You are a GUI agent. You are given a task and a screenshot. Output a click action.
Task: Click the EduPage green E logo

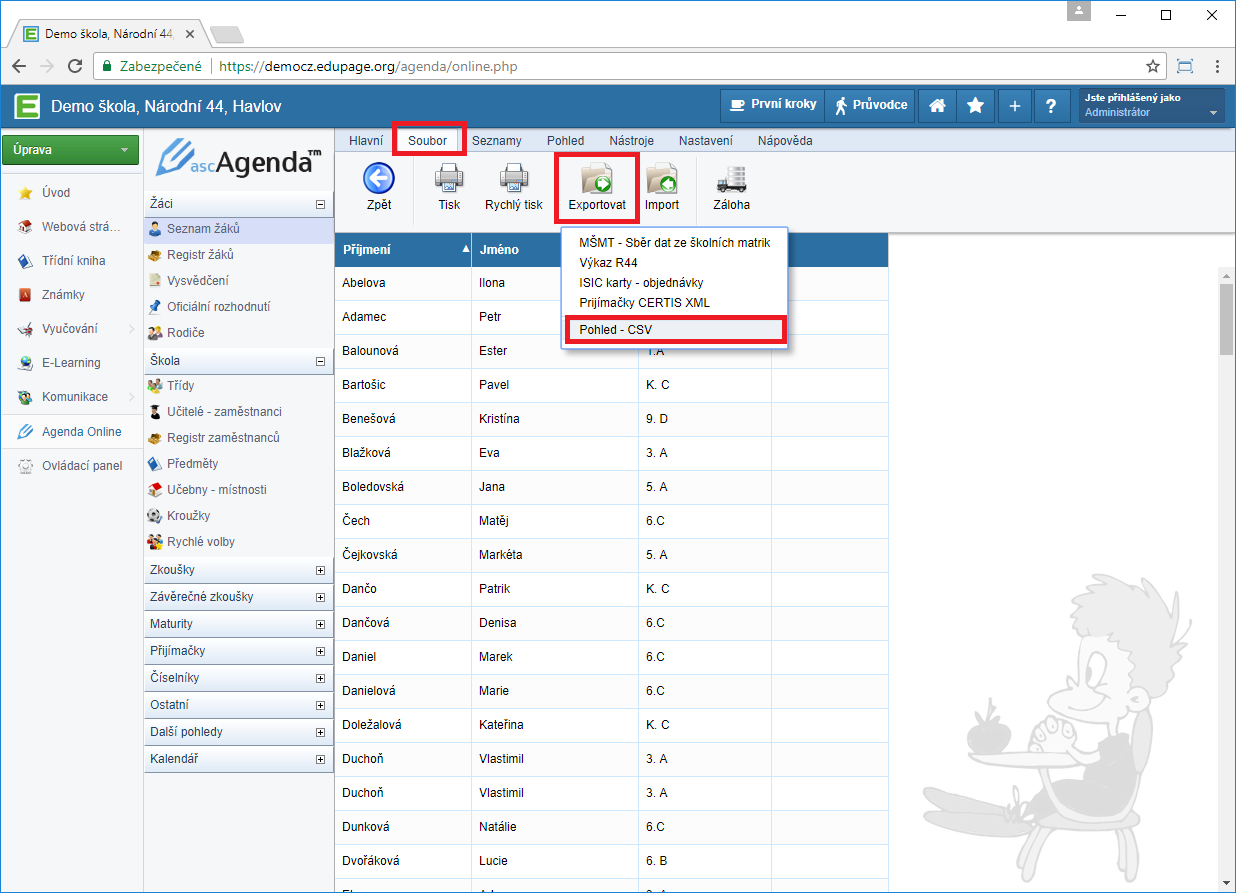(26, 105)
